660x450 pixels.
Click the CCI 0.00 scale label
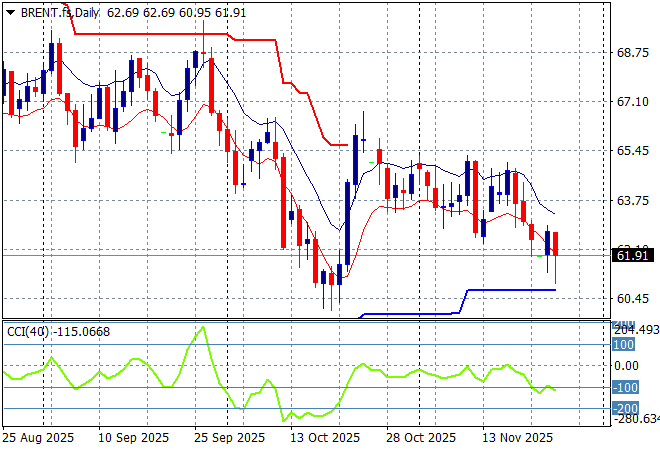626,365
